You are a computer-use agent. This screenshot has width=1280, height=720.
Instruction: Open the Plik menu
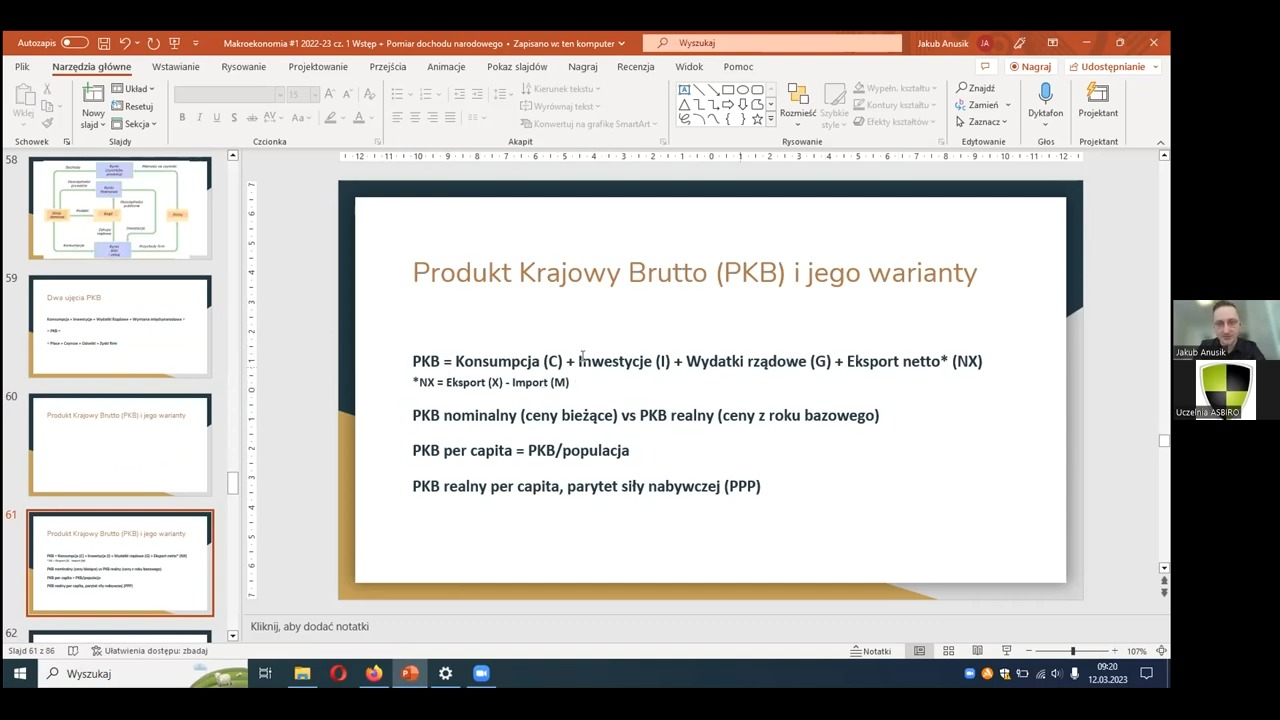pyautogui.click(x=22, y=67)
